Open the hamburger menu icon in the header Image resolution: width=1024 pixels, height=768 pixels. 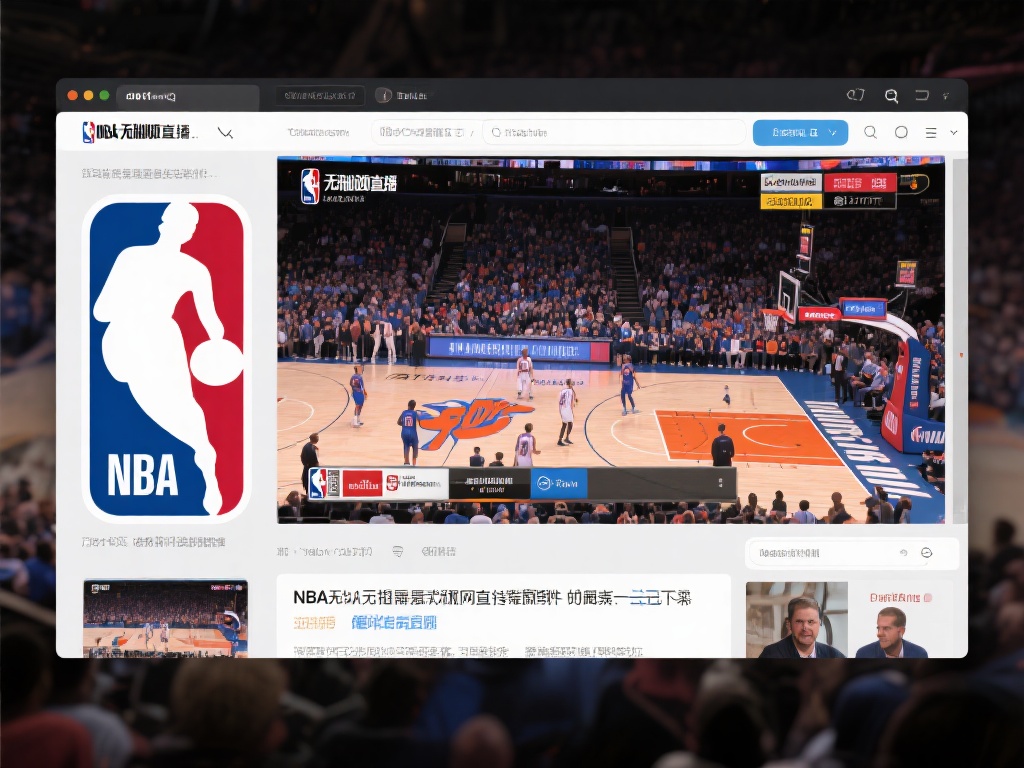931,132
